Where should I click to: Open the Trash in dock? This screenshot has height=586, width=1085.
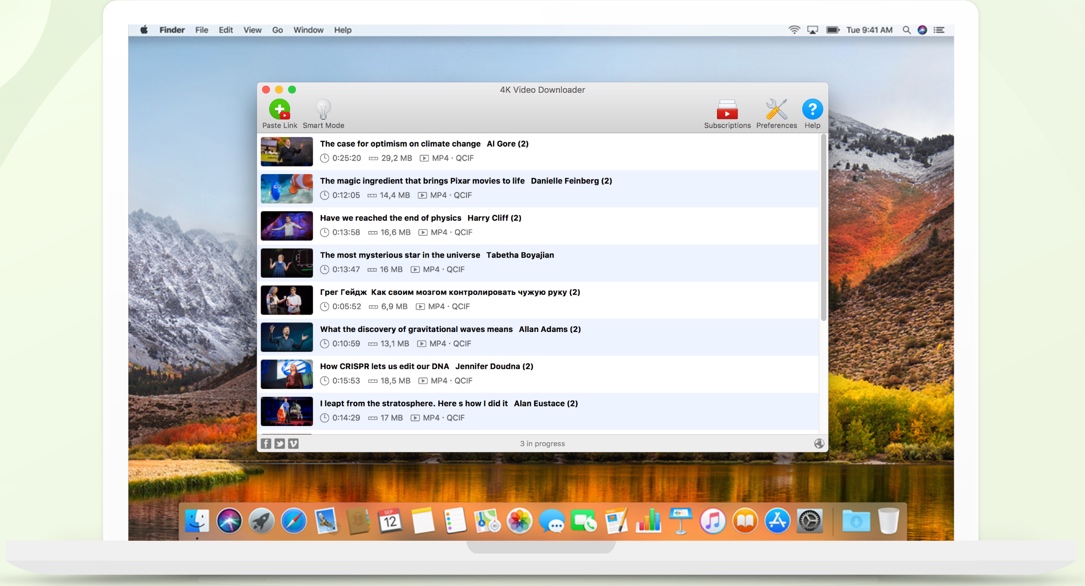tap(888, 521)
